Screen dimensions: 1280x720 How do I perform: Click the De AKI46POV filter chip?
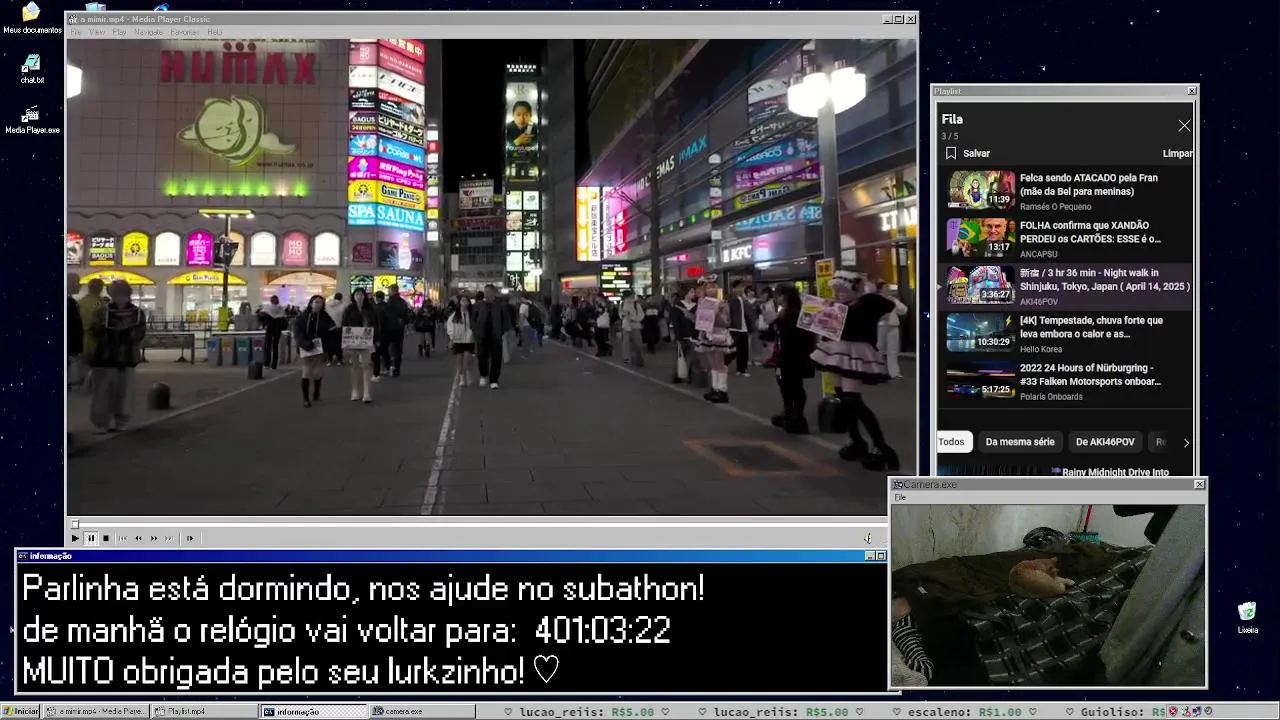[x=1105, y=442]
